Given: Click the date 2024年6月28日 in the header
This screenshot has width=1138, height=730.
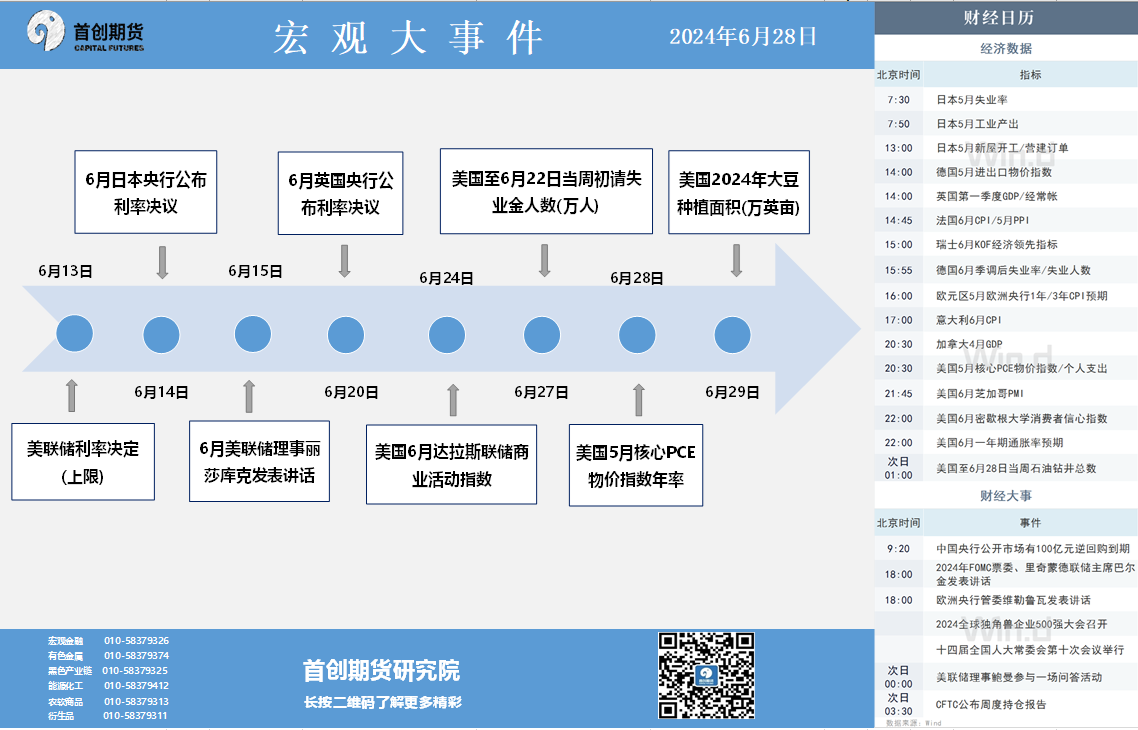Looking at the screenshot, I should point(742,36).
